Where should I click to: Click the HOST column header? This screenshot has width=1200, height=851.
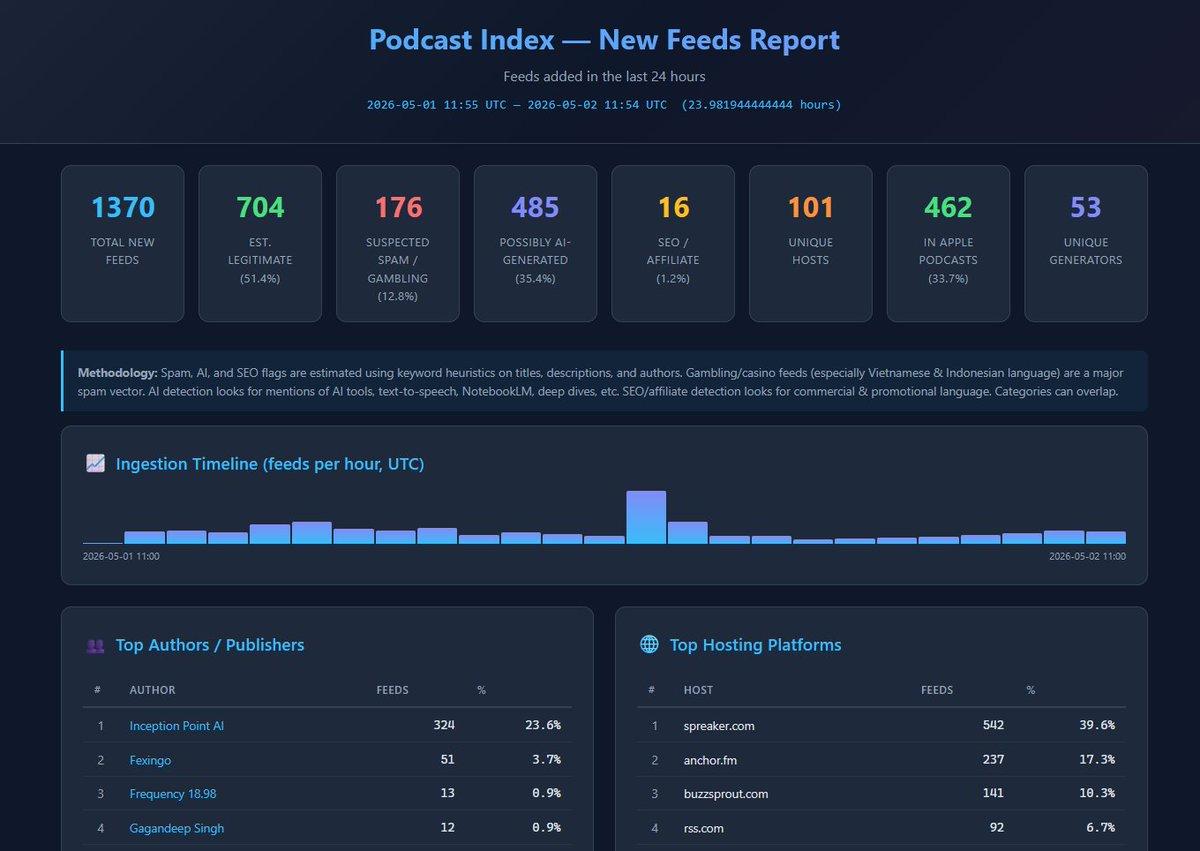698,690
